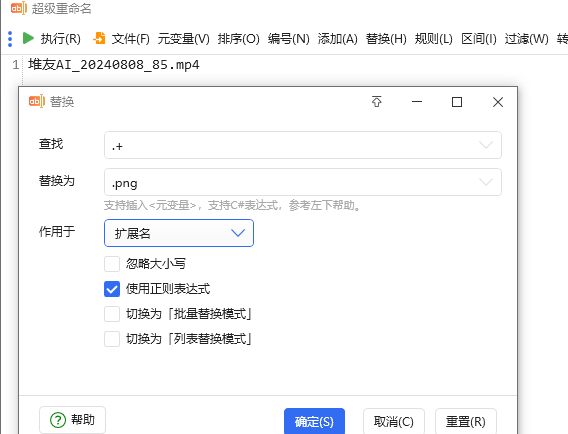
Task: Click the 重置(R) reset button
Action: point(465,421)
